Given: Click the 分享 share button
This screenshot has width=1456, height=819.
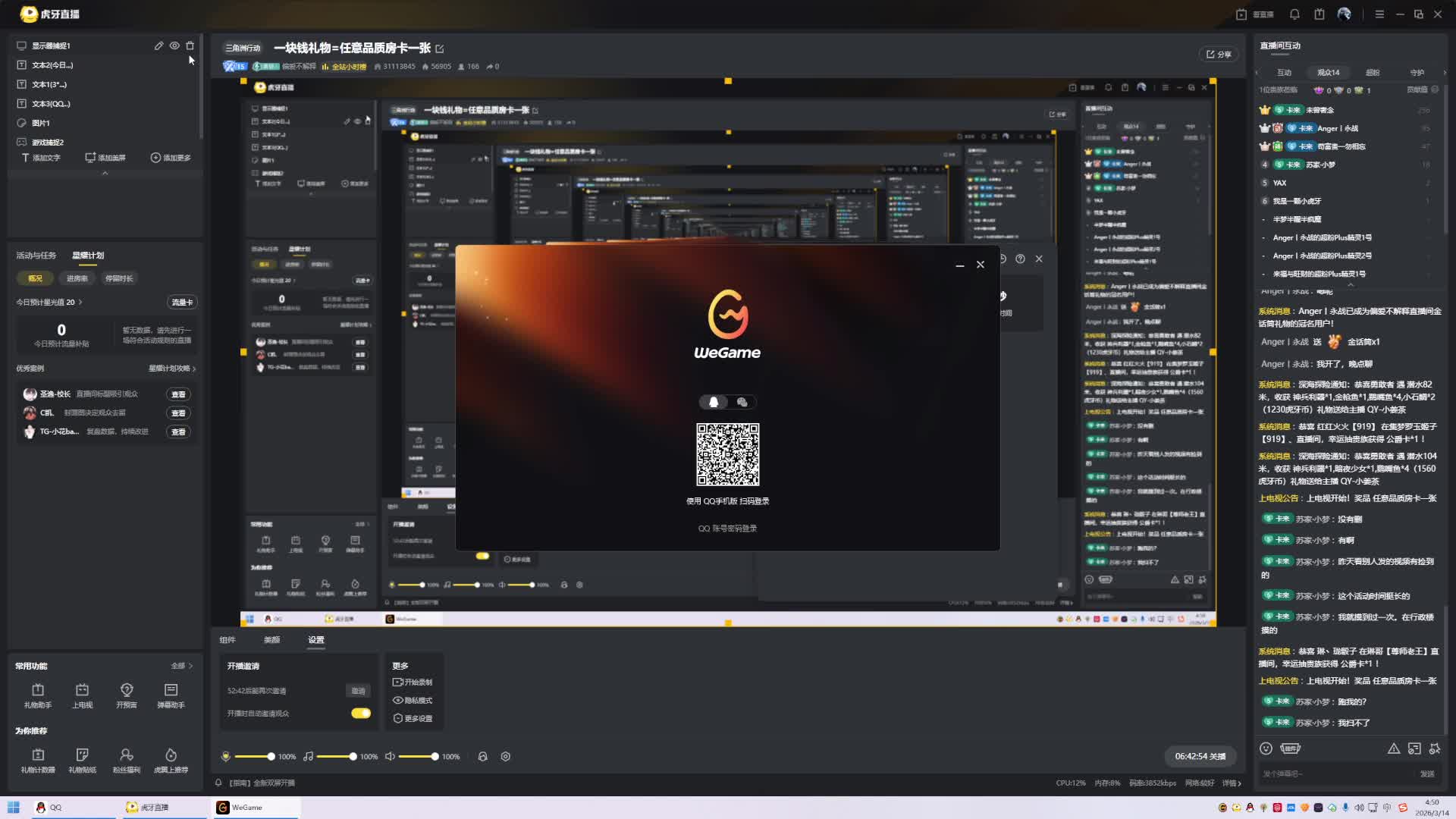Looking at the screenshot, I should [x=1219, y=55].
